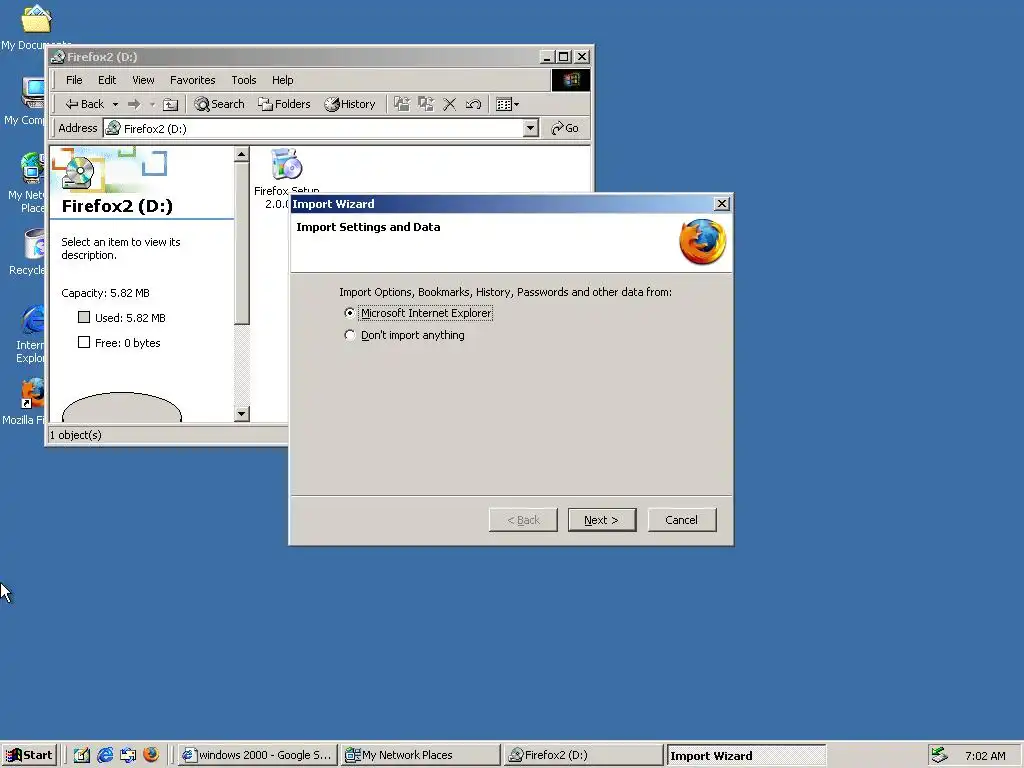Open Search pane in Explorer
The width and height of the screenshot is (1024, 768).
tap(219, 104)
